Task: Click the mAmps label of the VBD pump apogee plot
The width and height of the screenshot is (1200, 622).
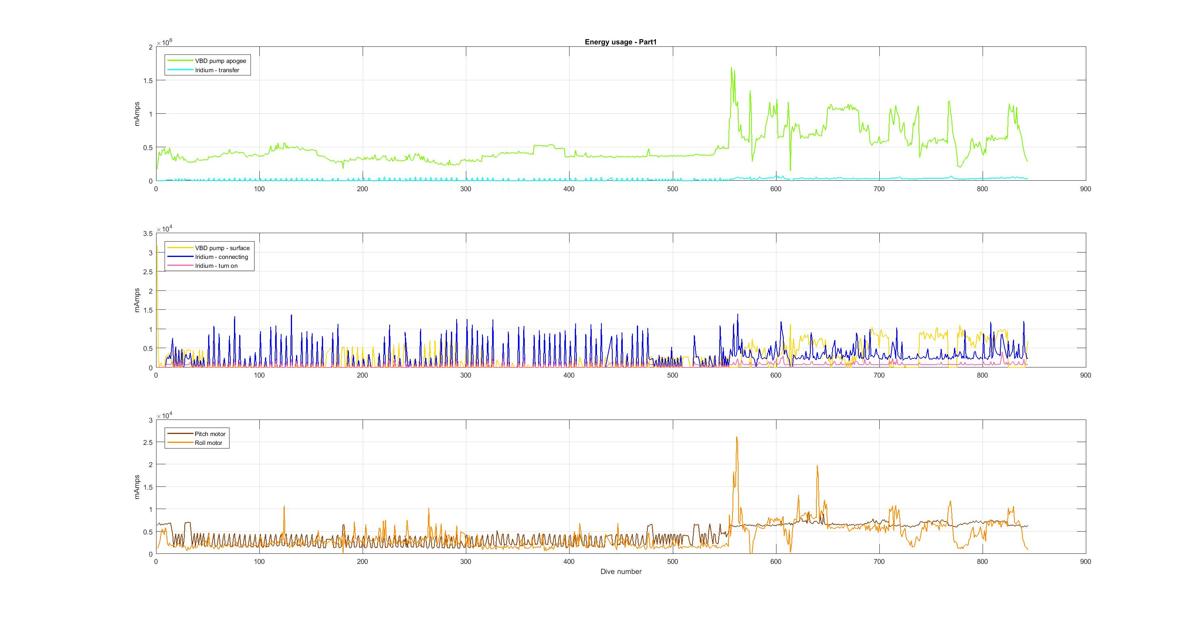Action: click(x=137, y=114)
